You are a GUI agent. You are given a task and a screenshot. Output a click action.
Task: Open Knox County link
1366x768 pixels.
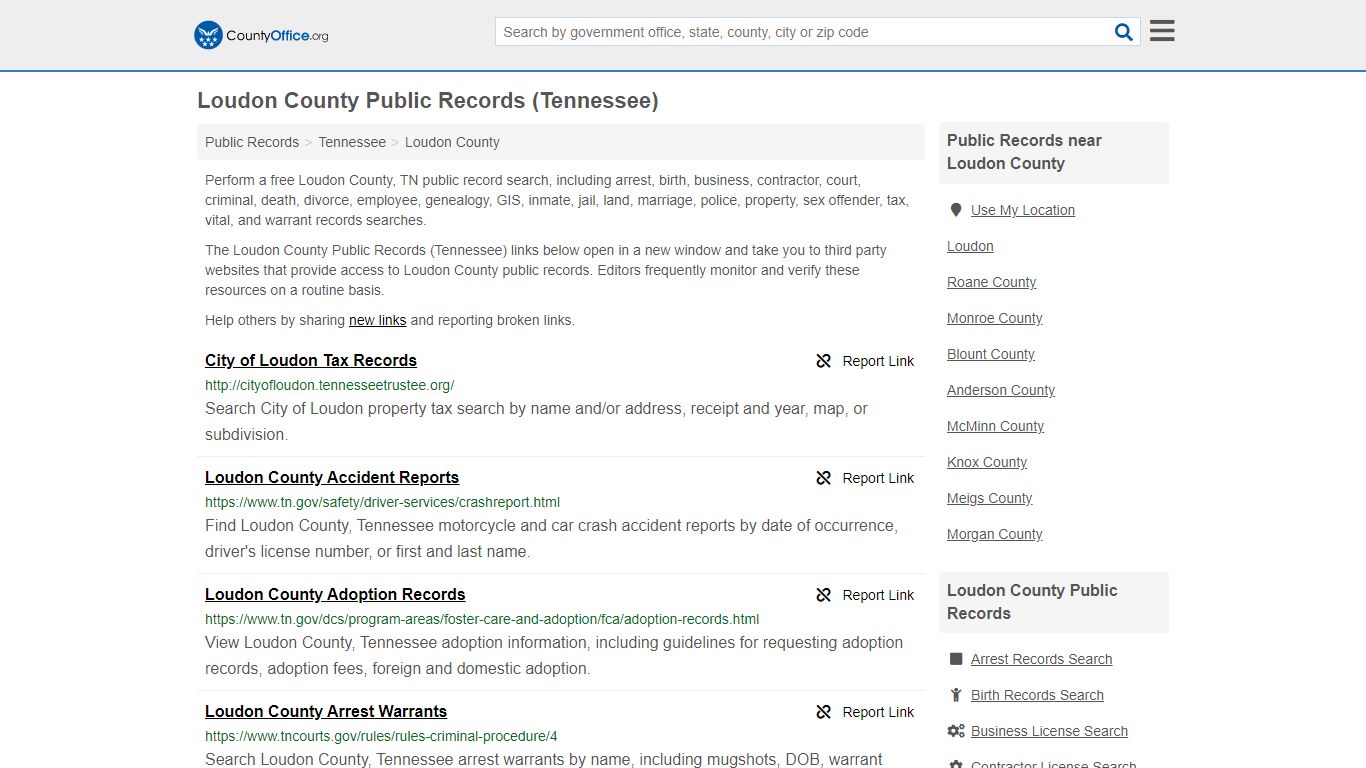987,462
